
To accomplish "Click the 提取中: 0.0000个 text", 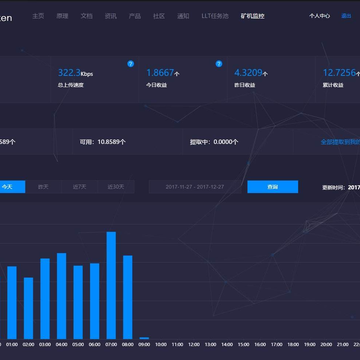I will click(x=214, y=142).
